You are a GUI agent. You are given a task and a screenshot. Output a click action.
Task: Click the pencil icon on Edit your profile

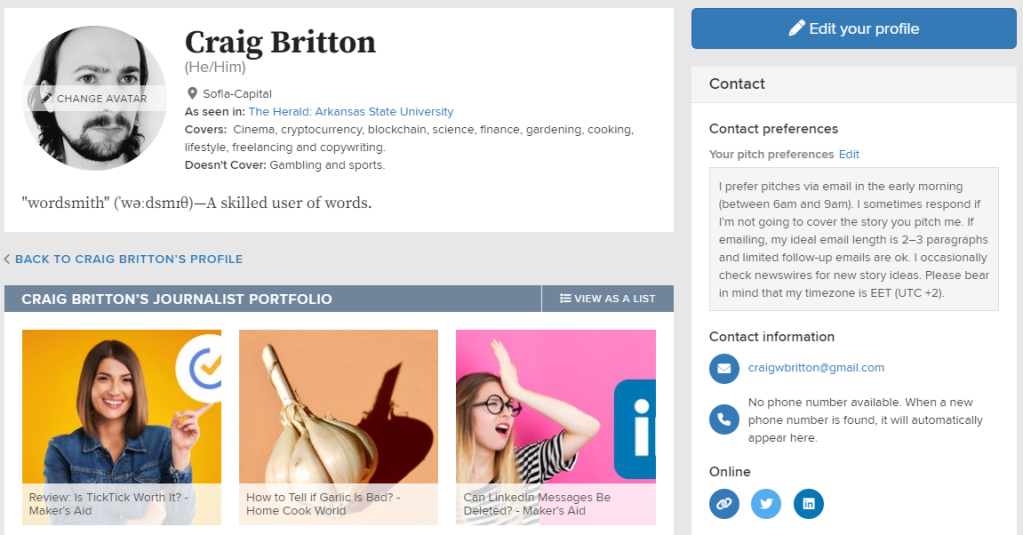click(796, 28)
